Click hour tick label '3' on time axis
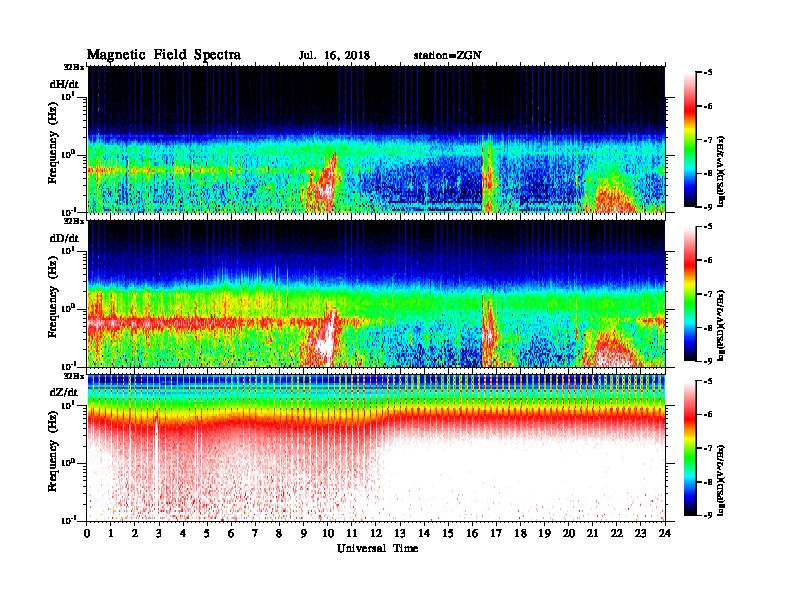Screen dimensions: 792x612 pyautogui.click(x=159, y=534)
